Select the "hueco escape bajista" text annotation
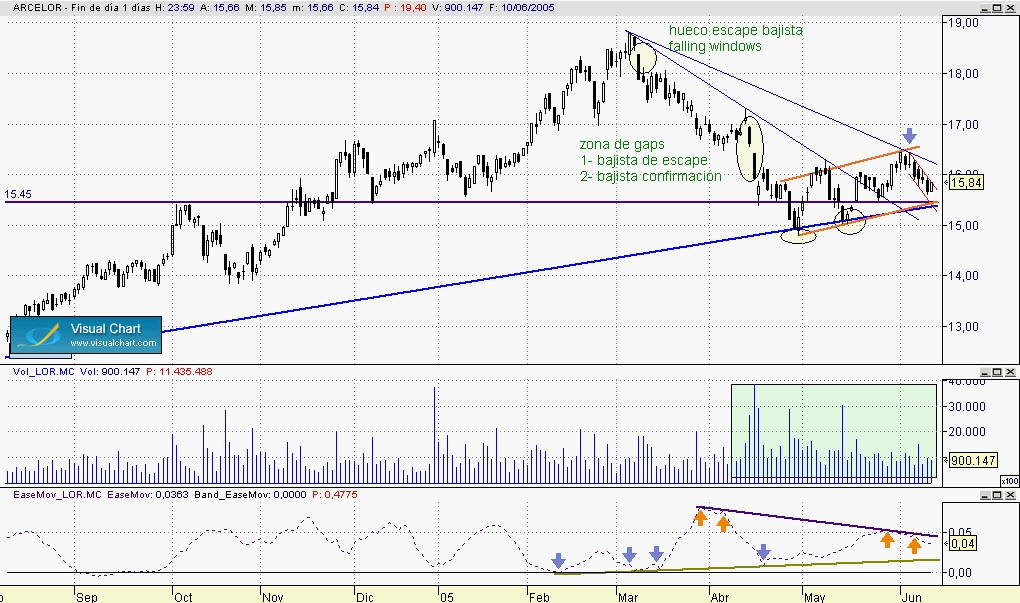 (x=735, y=30)
